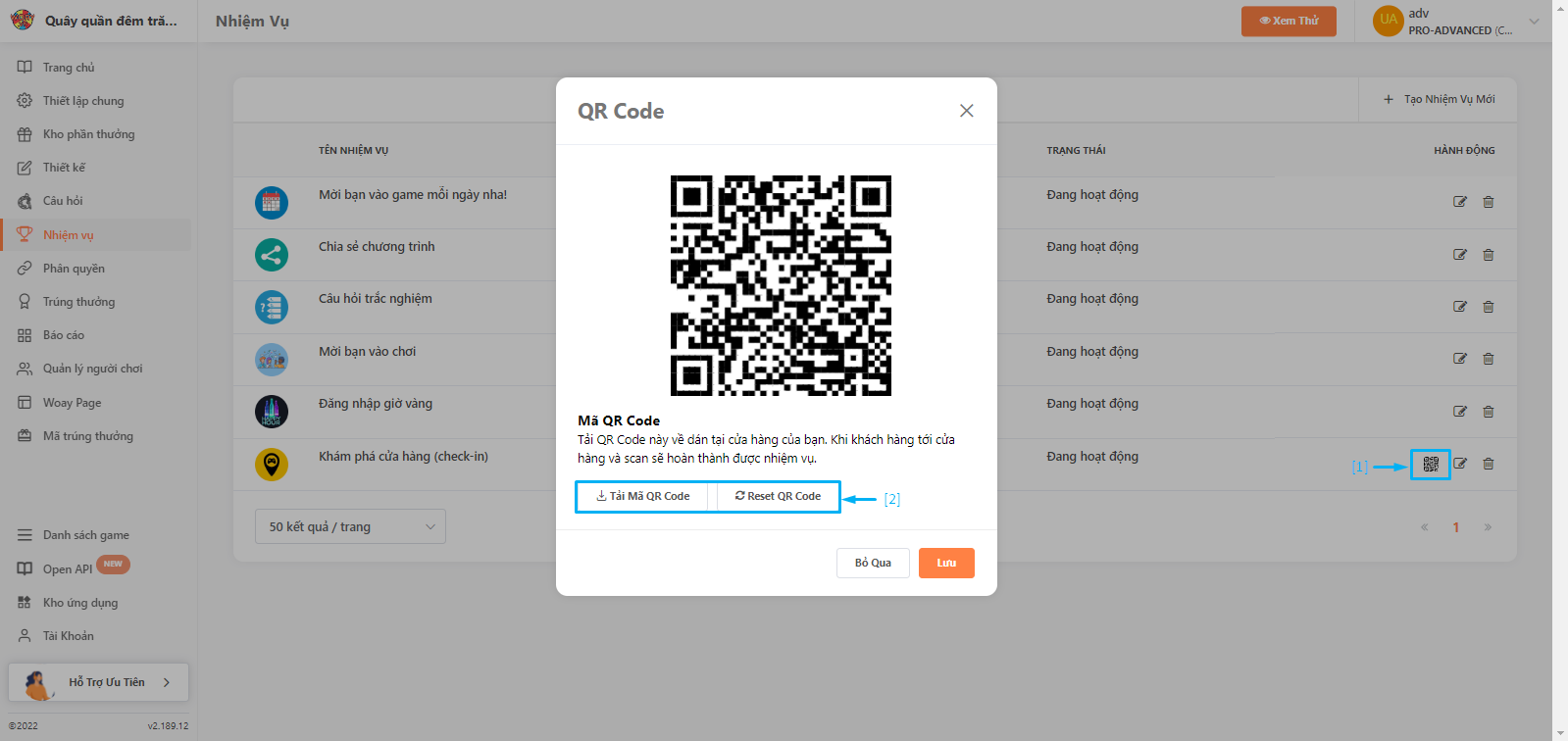Click the QR code image
This screenshot has height=741, width=1568.
coord(781,285)
